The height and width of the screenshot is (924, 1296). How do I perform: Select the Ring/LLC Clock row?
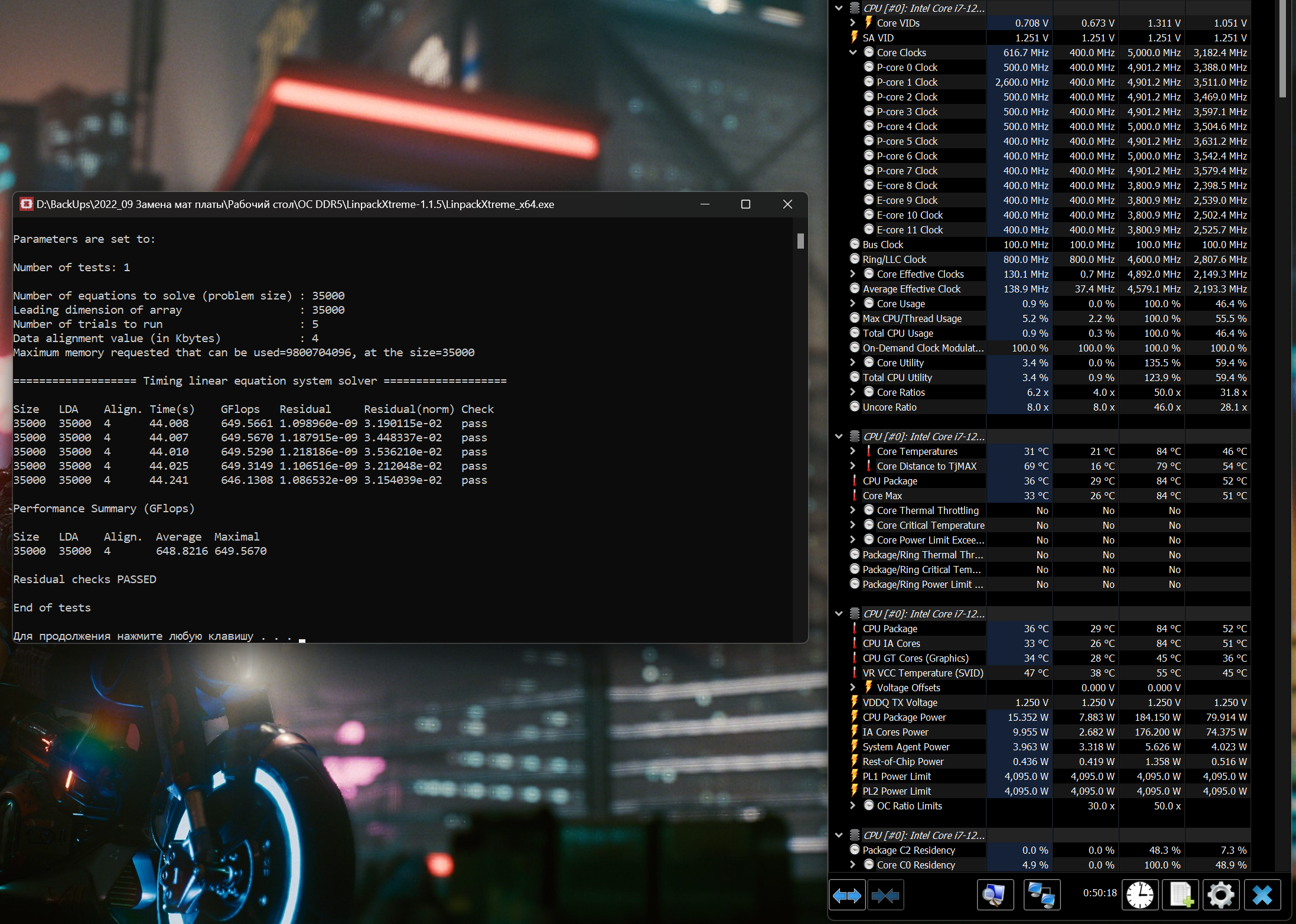click(x=894, y=259)
